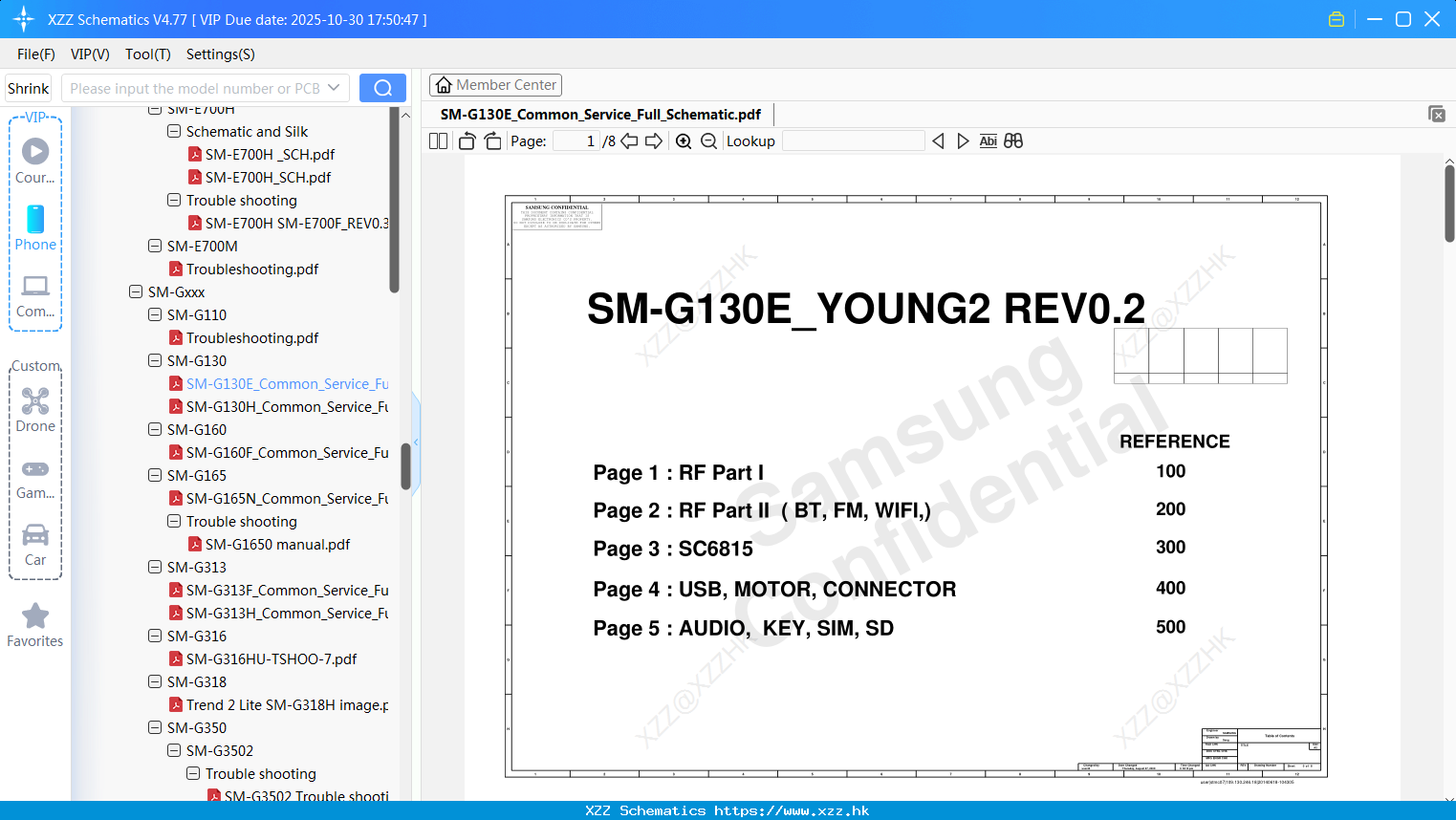Open SM-E700H _SCH.pdf file
The image size is (1456, 820).
[270, 154]
